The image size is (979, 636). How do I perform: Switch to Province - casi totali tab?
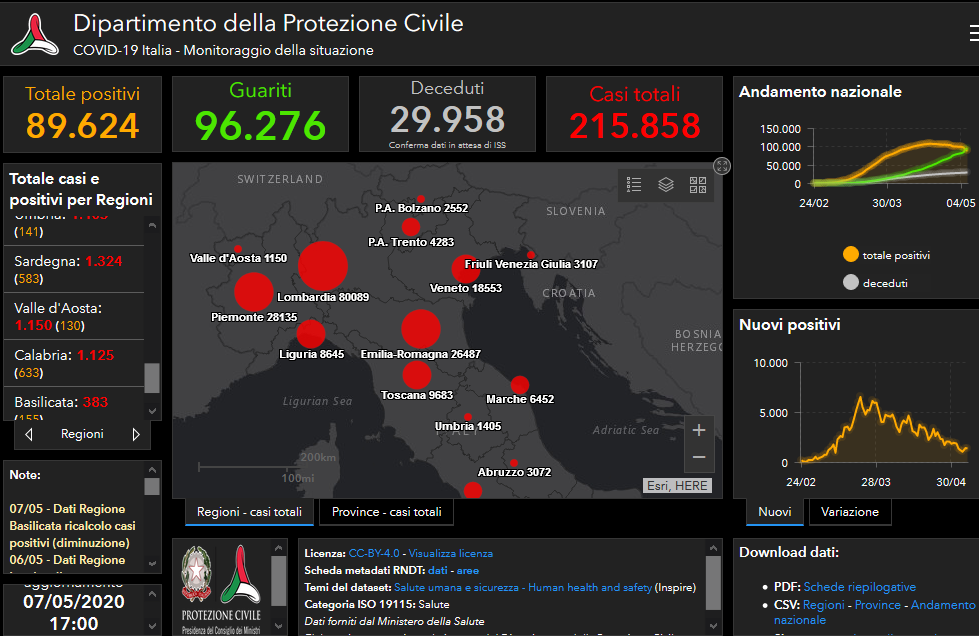(x=386, y=512)
